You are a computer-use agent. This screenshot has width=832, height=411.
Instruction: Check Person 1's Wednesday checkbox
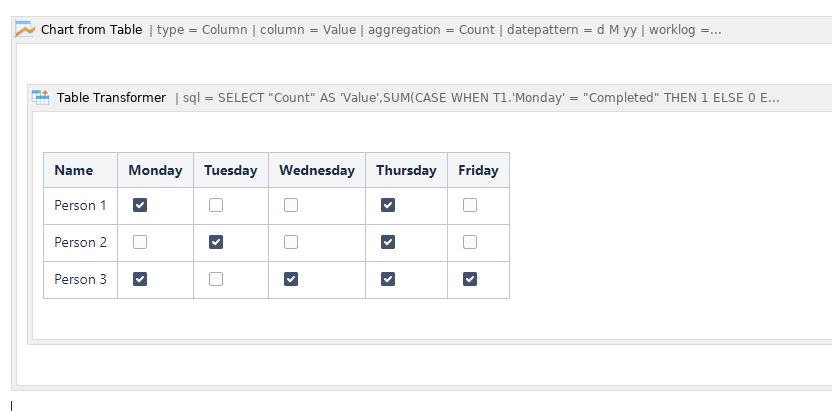(x=291, y=205)
